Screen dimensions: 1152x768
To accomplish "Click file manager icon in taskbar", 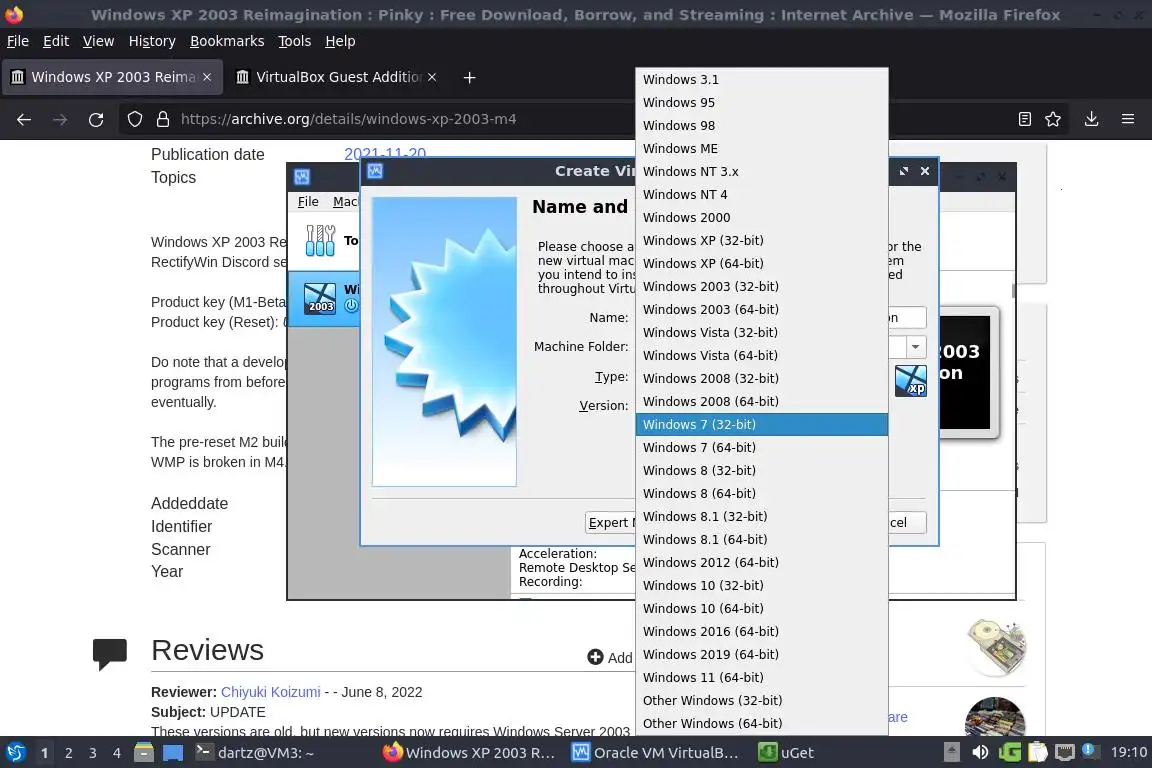I will pos(144,753).
